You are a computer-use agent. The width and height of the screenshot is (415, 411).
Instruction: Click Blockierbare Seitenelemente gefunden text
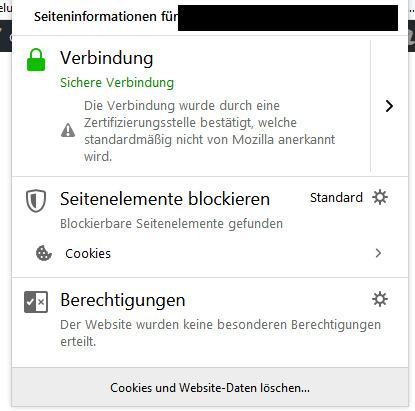pos(171,224)
